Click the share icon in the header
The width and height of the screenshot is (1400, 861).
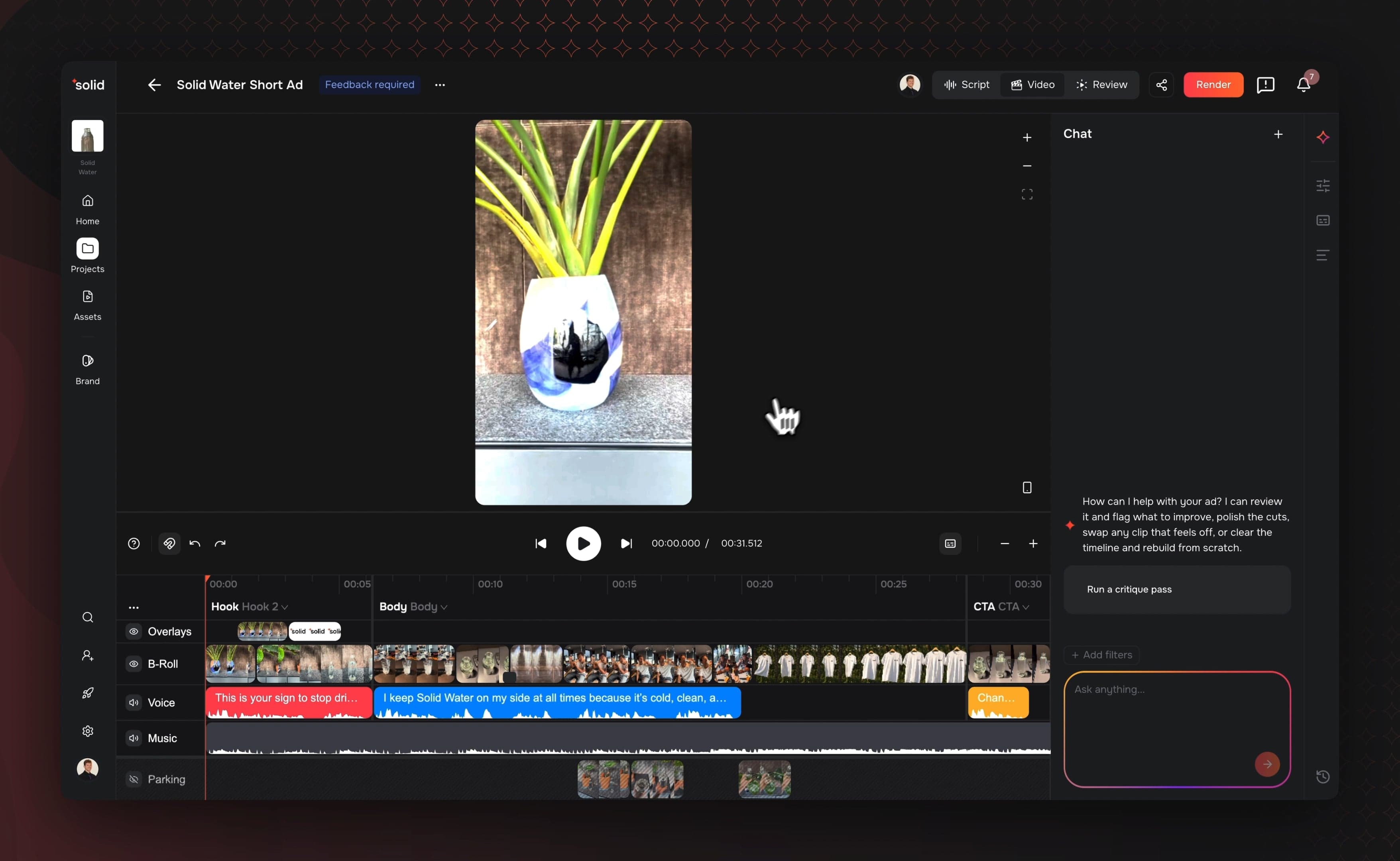[1162, 85]
